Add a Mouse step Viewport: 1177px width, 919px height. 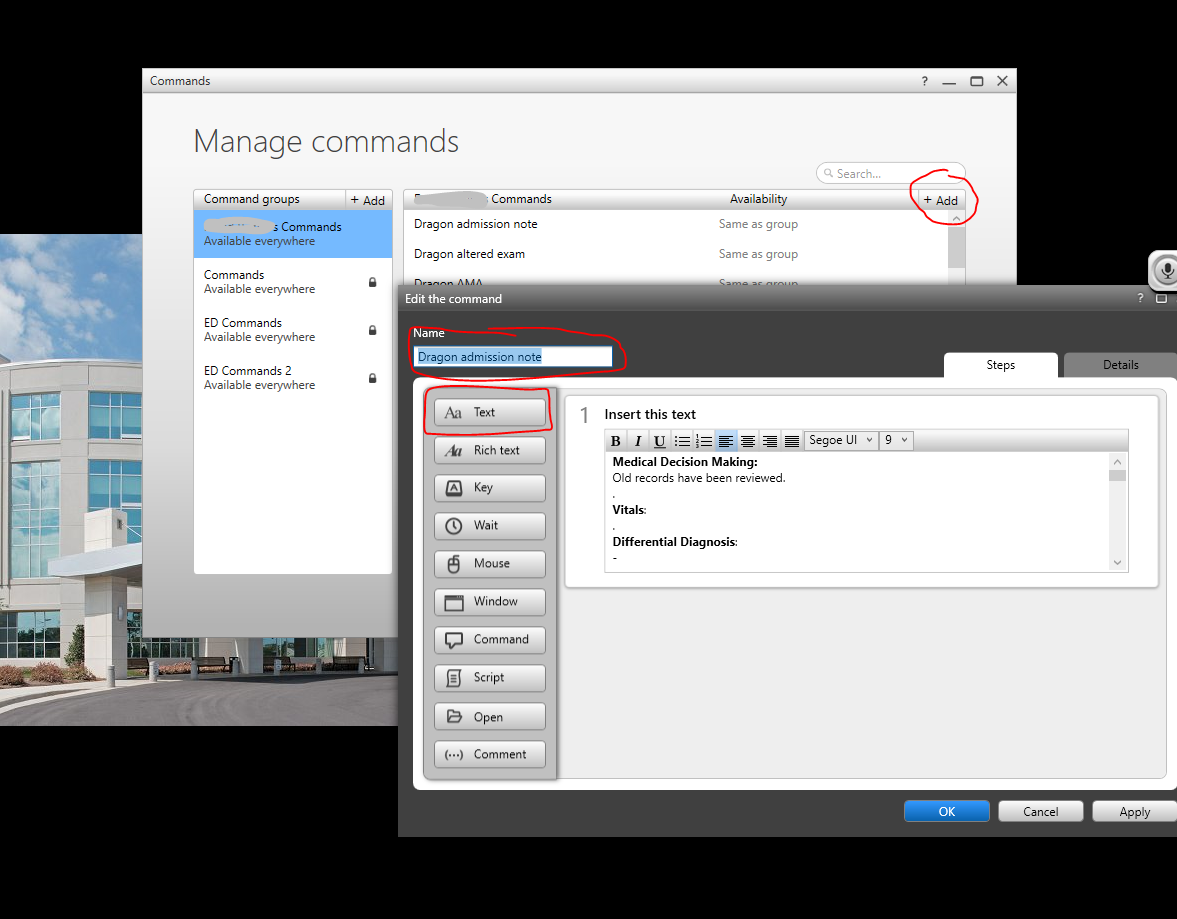489,564
